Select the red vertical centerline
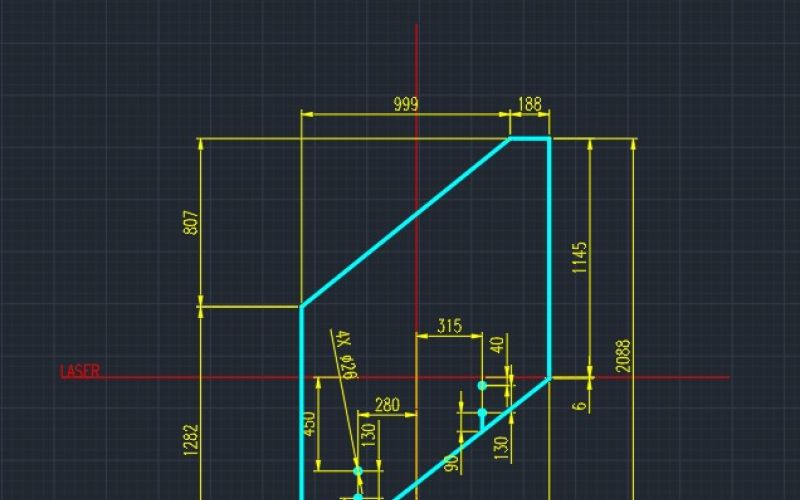 pyautogui.click(x=416, y=200)
